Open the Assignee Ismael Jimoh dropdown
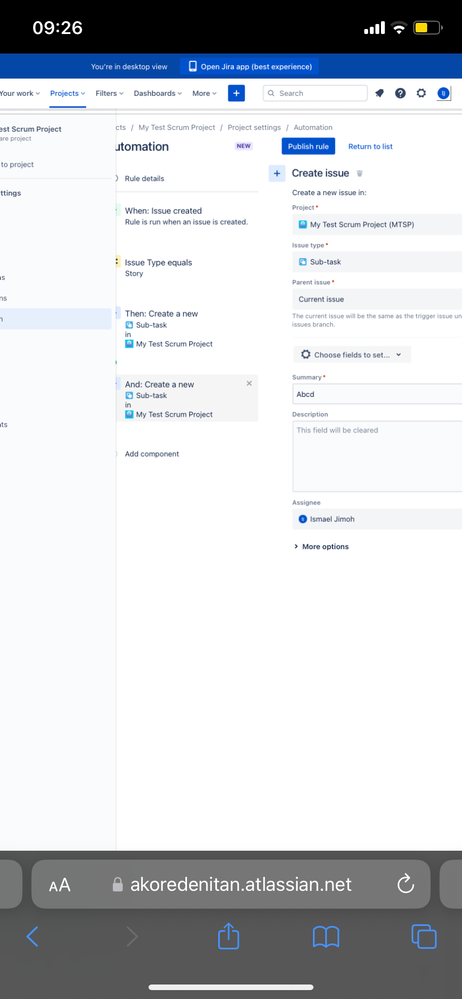The height and width of the screenshot is (999, 462). click(x=377, y=519)
